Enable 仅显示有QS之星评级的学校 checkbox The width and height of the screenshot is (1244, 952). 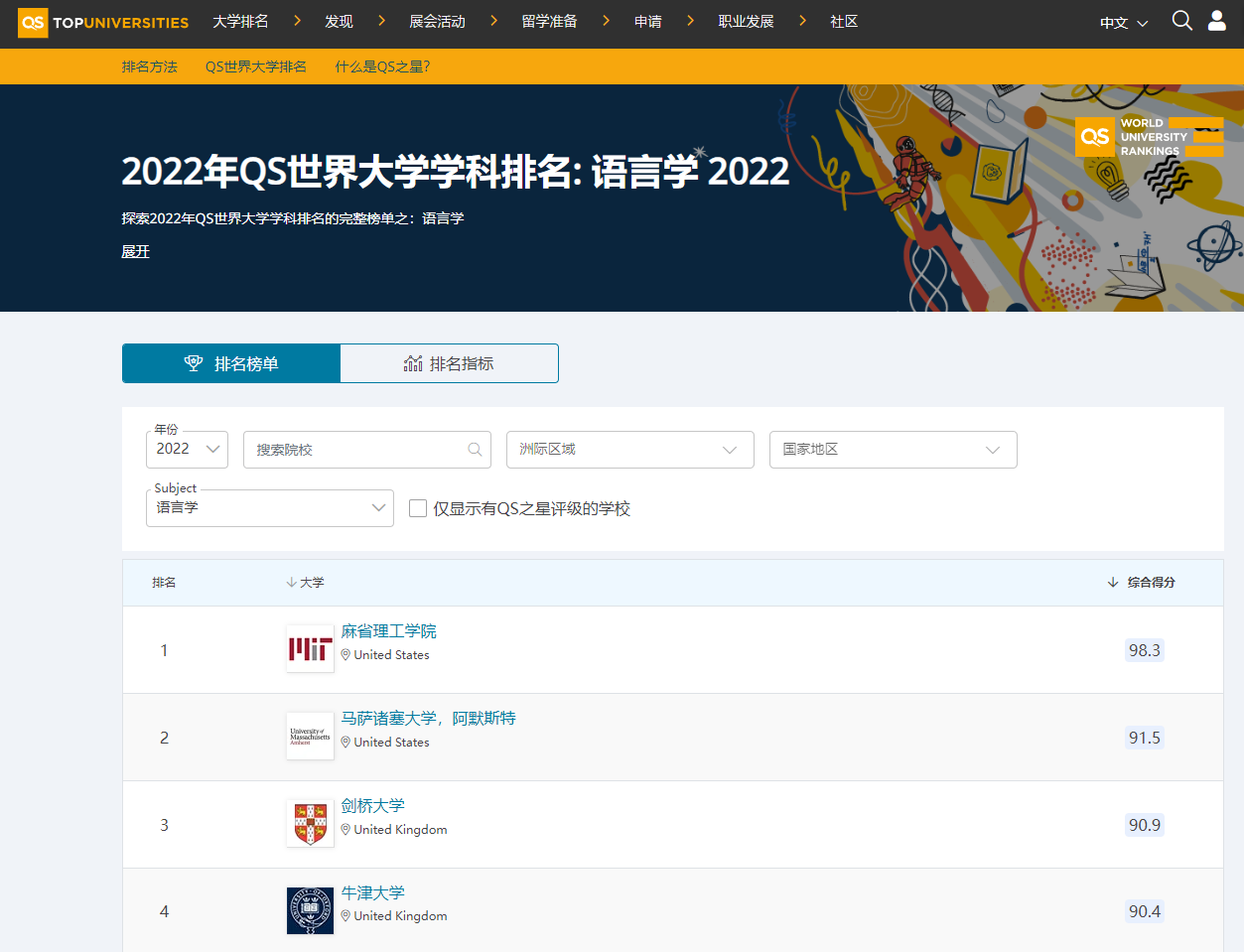[418, 508]
